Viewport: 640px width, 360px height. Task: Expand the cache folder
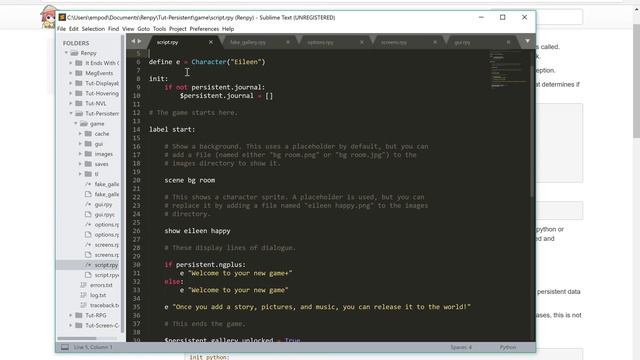point(80,133)
